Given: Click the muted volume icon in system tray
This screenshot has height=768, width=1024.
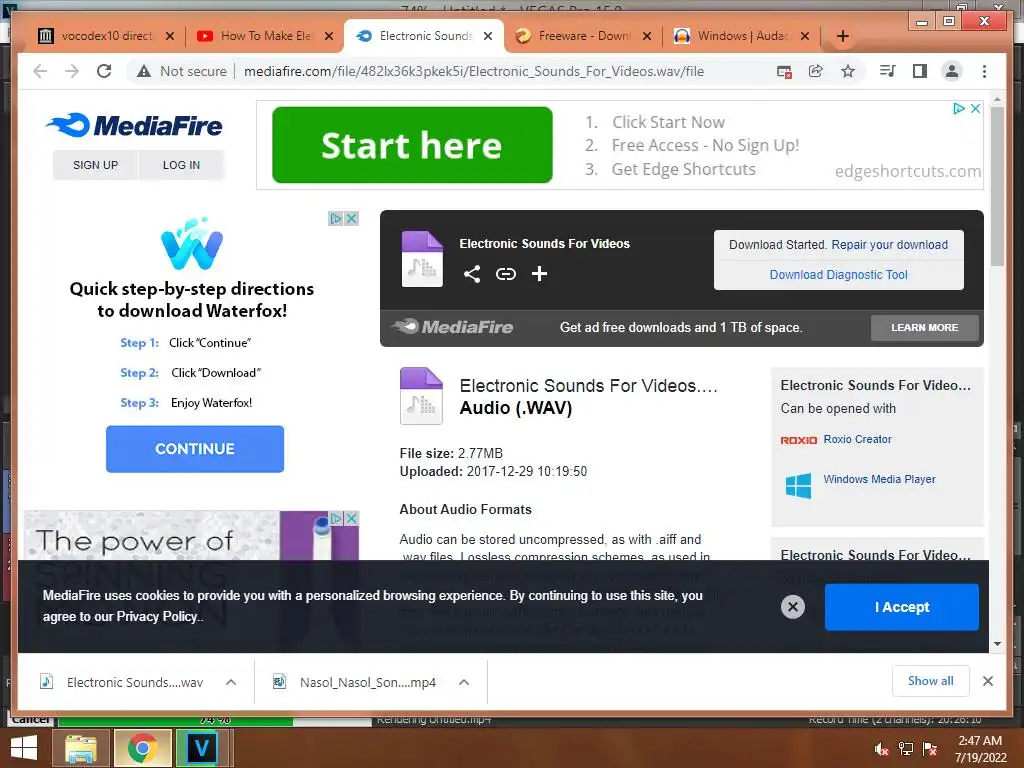Looking at the screenshot, I should tap(881, 749).
